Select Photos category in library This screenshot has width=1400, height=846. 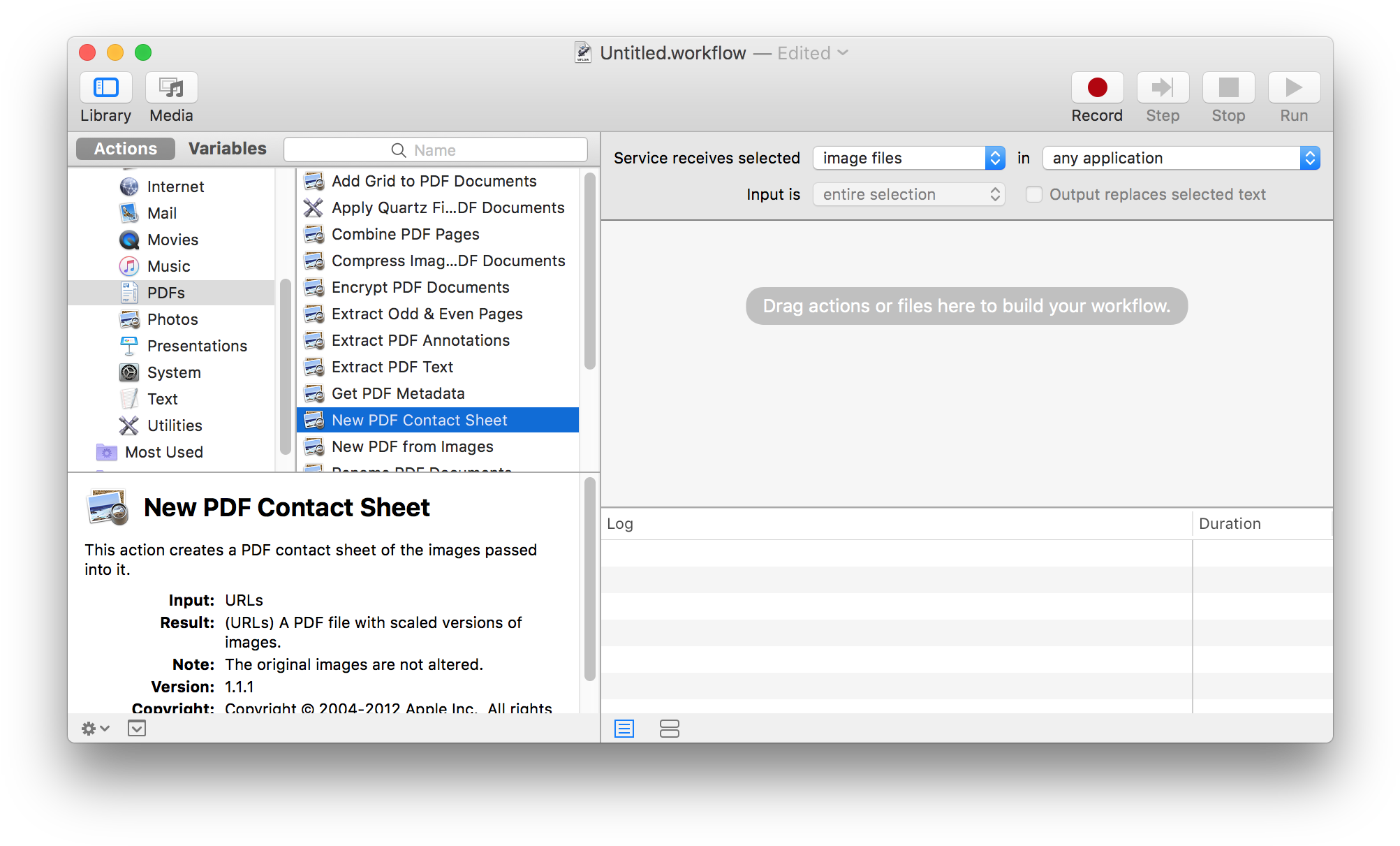tap(172, 319)
